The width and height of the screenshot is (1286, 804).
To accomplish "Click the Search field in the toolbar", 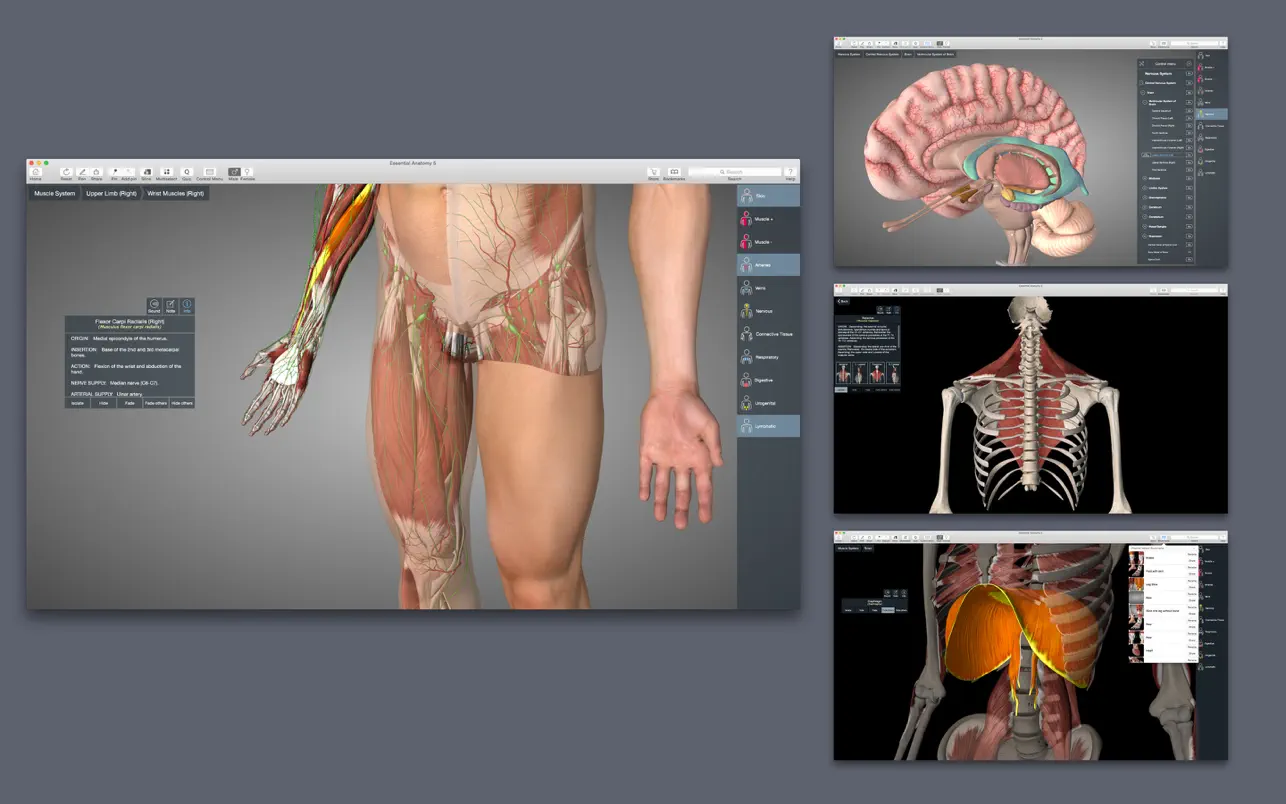I will click(735, 172).
